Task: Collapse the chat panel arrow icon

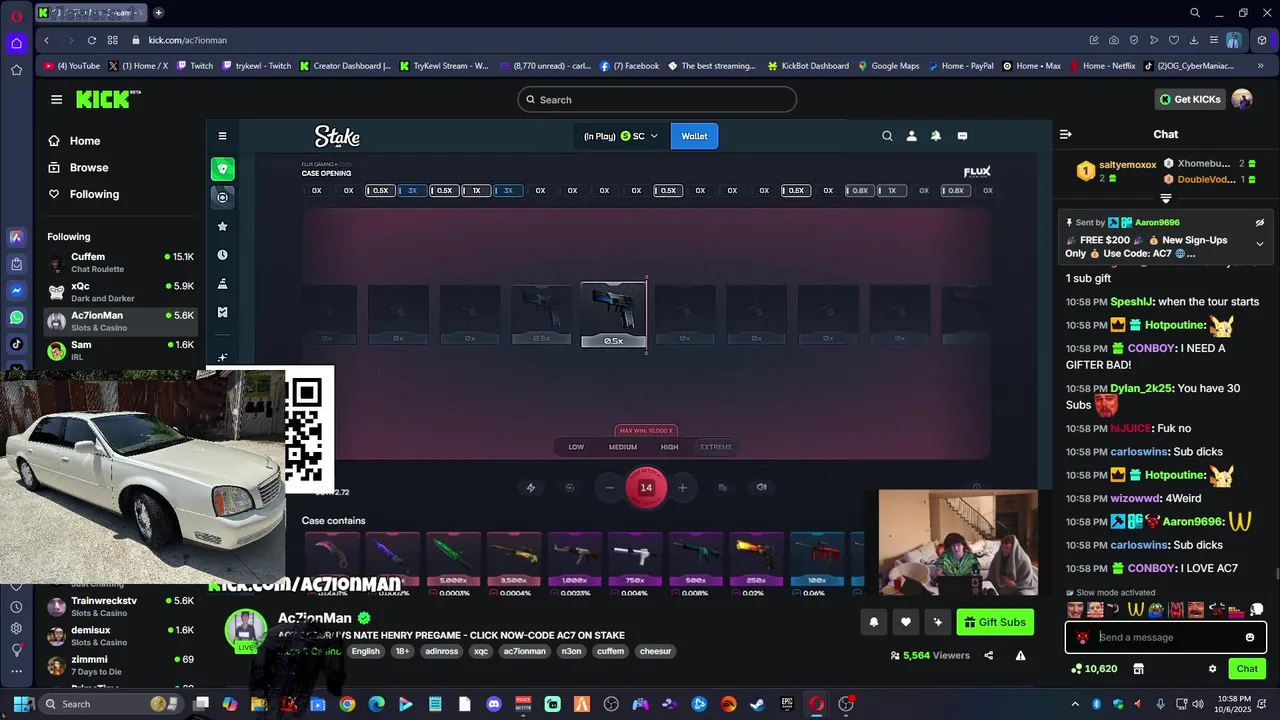Action: [x=1066, y=134]
